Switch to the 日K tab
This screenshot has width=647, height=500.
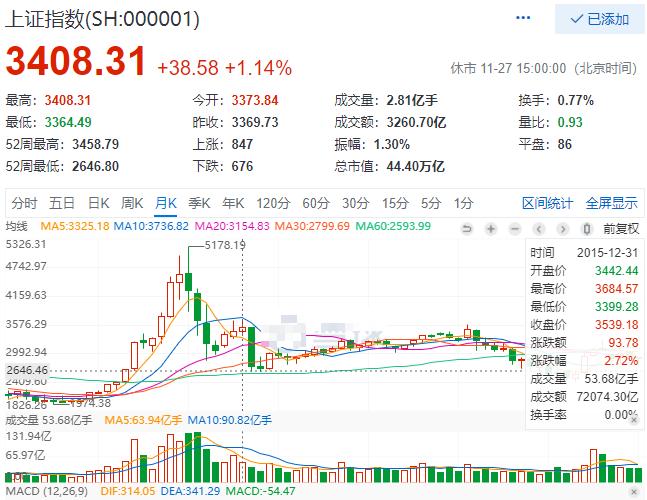(99, 203)
